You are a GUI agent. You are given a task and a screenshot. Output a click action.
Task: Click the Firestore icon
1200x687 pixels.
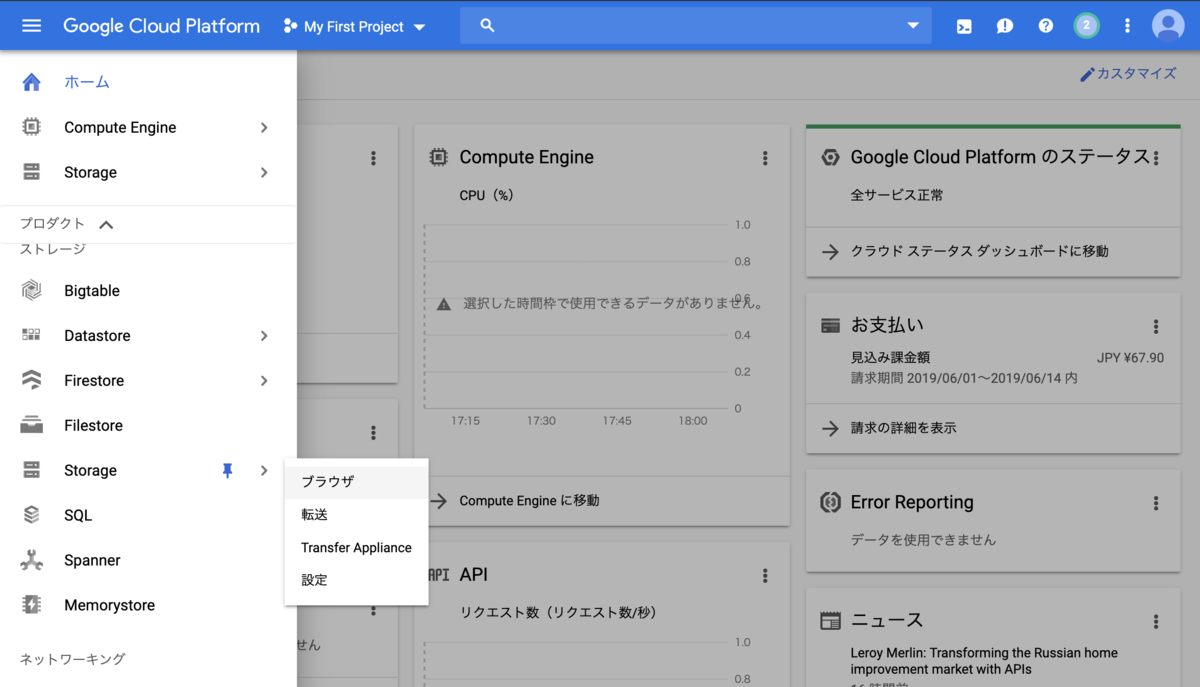31,380
